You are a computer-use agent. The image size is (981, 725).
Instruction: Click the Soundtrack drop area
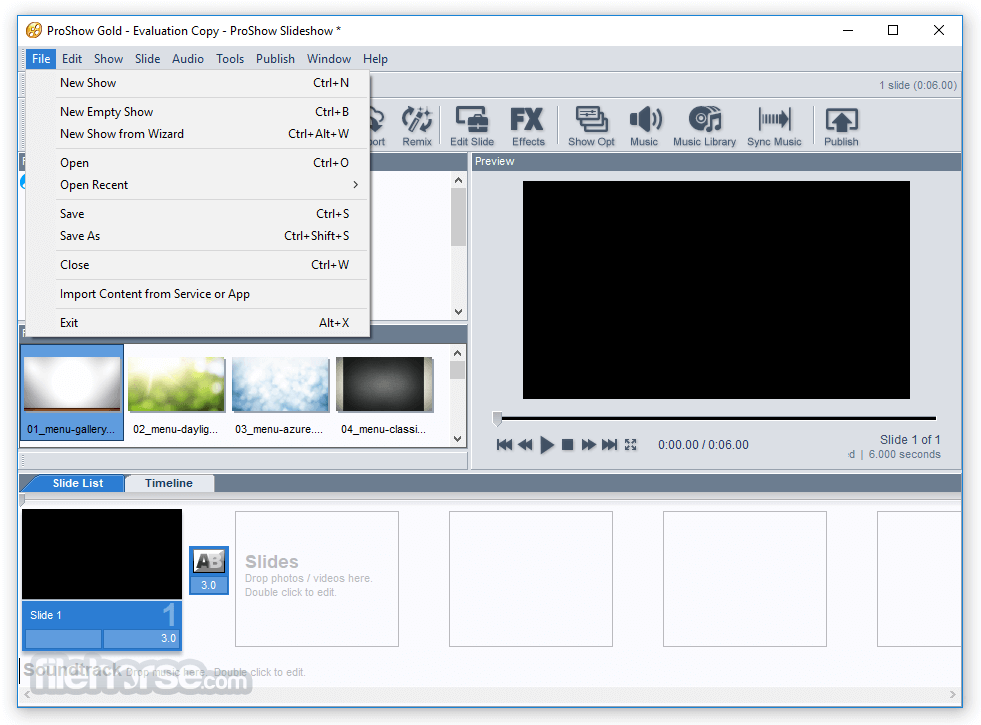164,671
